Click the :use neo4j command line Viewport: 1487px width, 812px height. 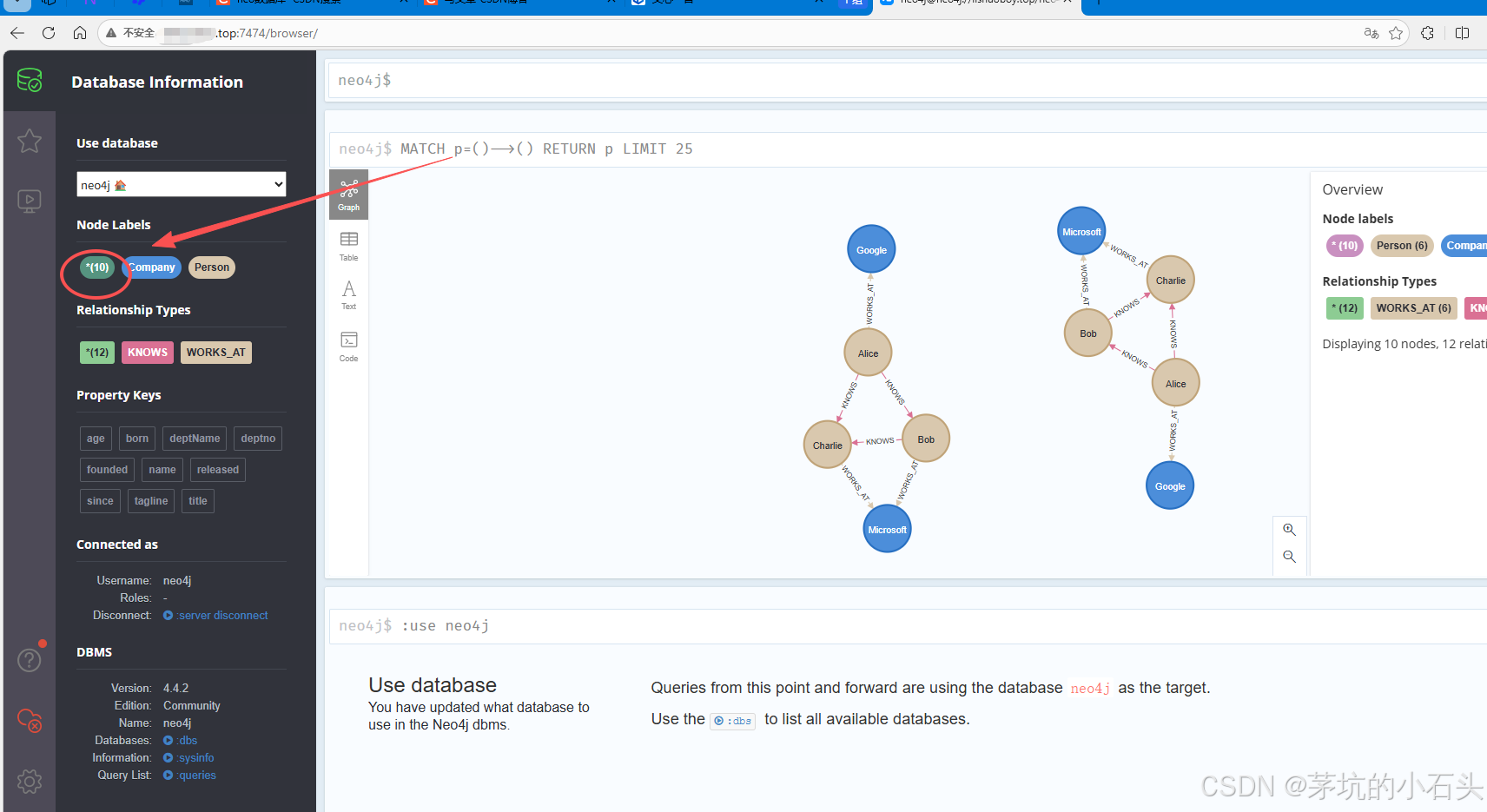[x=908, y=625]
